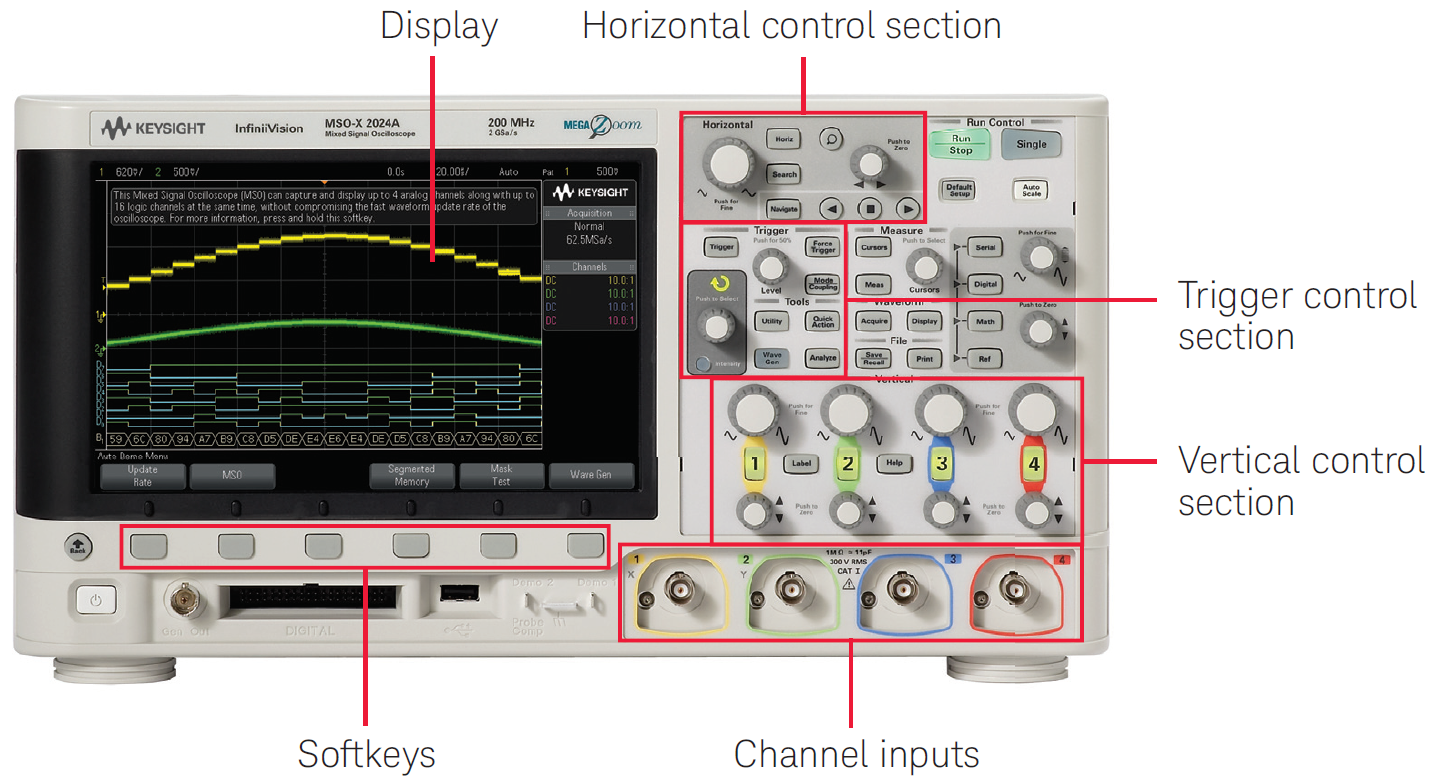Image resolution: width=1444 pixels, height=782 pixels.
Task: Select the on-screen Wave Gen softkey label
Action: tap(591, 475)
